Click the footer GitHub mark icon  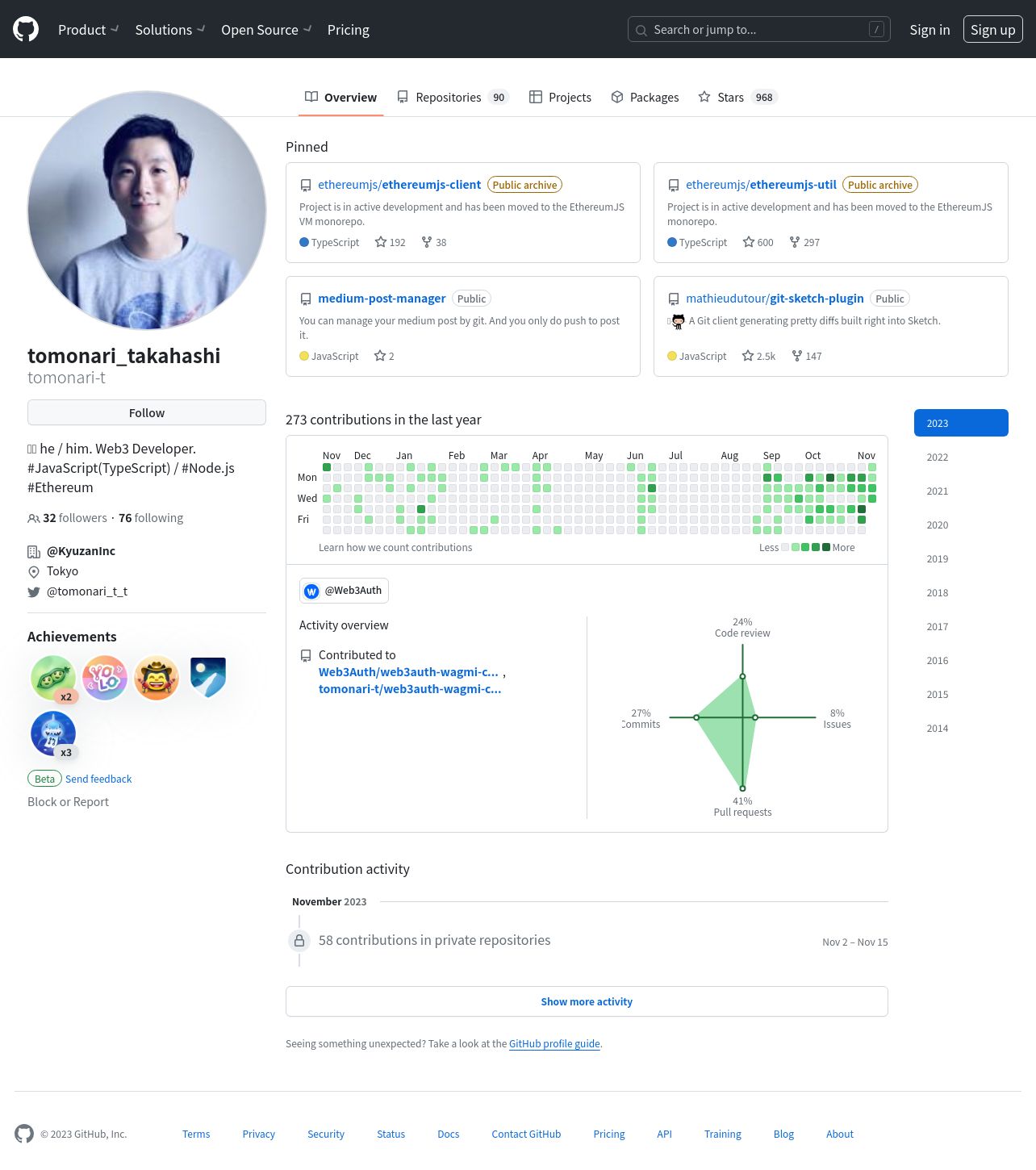(x=24, y=1134)
